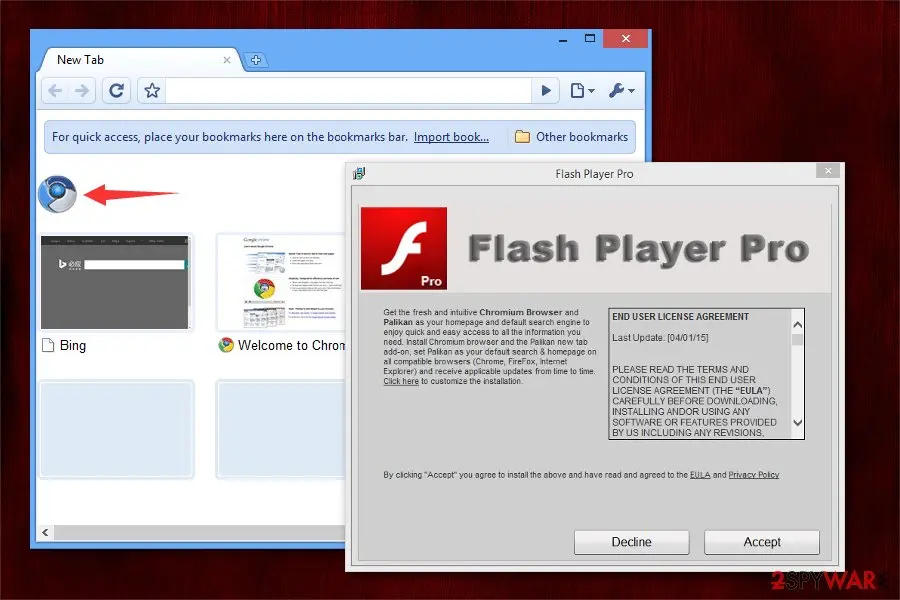
Task: Open the Welcome to Chrome thumbnail
Action: point(281,282)
